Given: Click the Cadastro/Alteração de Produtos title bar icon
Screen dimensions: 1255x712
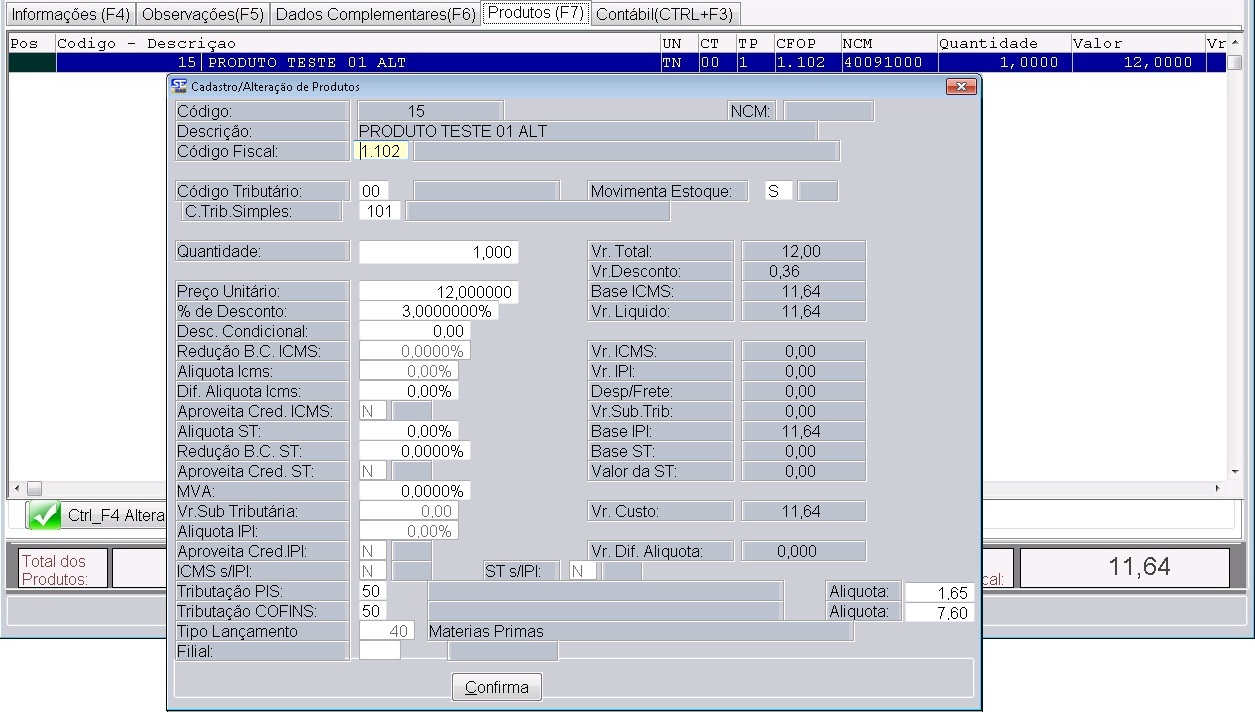Looking at the screenshot, I should pyautogui.click(x=179, y=87).
